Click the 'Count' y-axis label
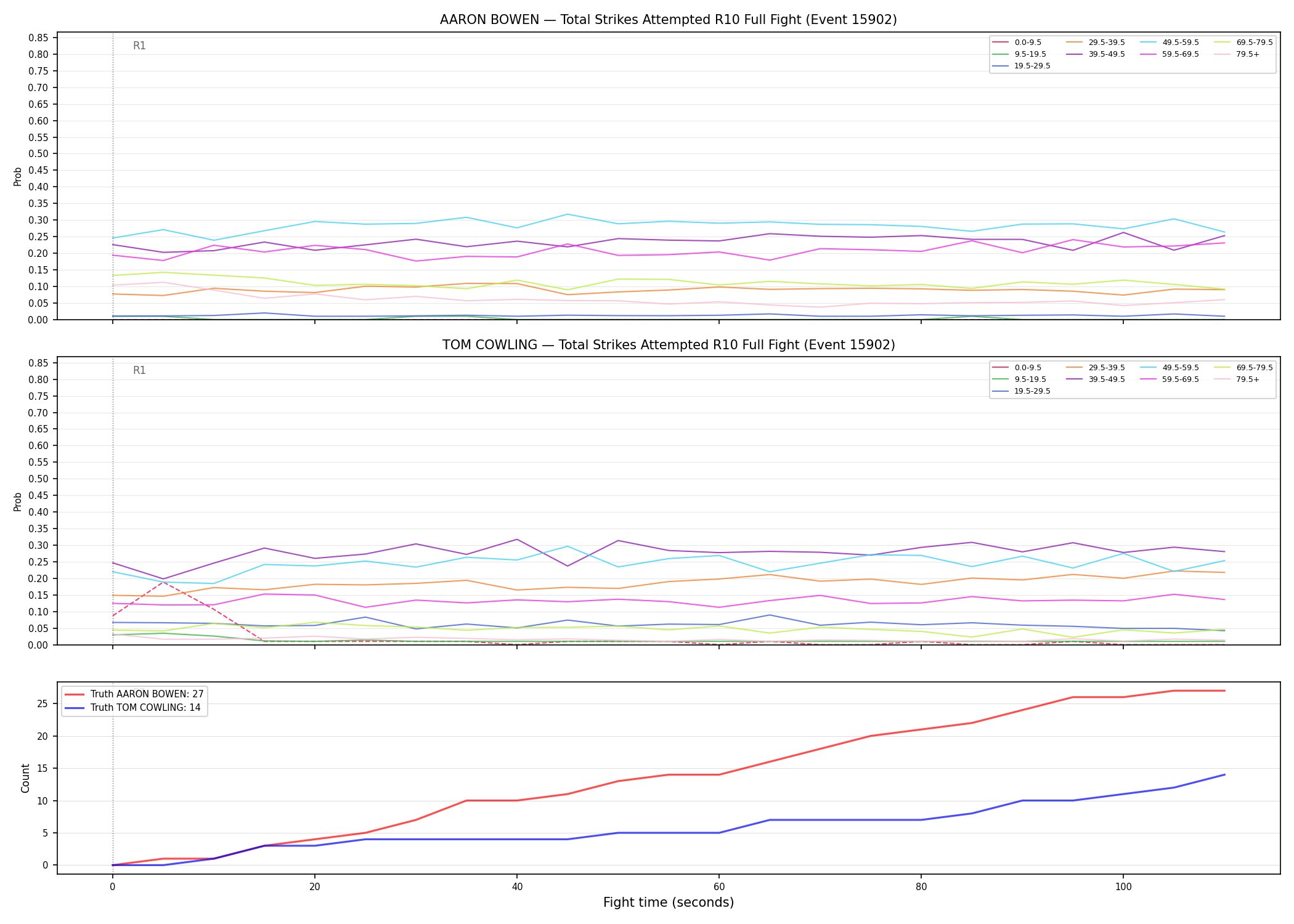The image size is (1294, 924). pyautogui.click(x=25, y=778)
